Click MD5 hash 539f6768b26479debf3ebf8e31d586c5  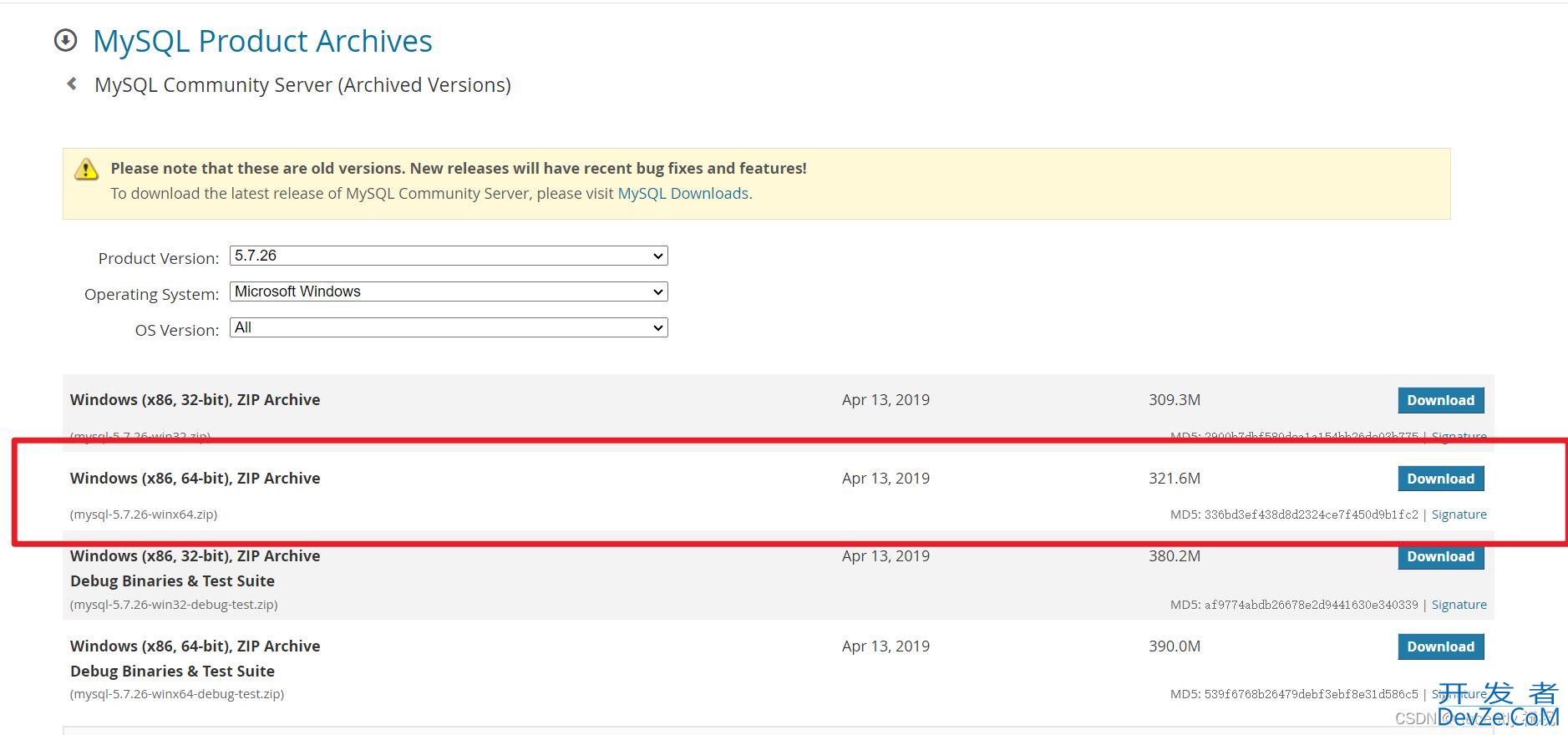coord(1311,694)
